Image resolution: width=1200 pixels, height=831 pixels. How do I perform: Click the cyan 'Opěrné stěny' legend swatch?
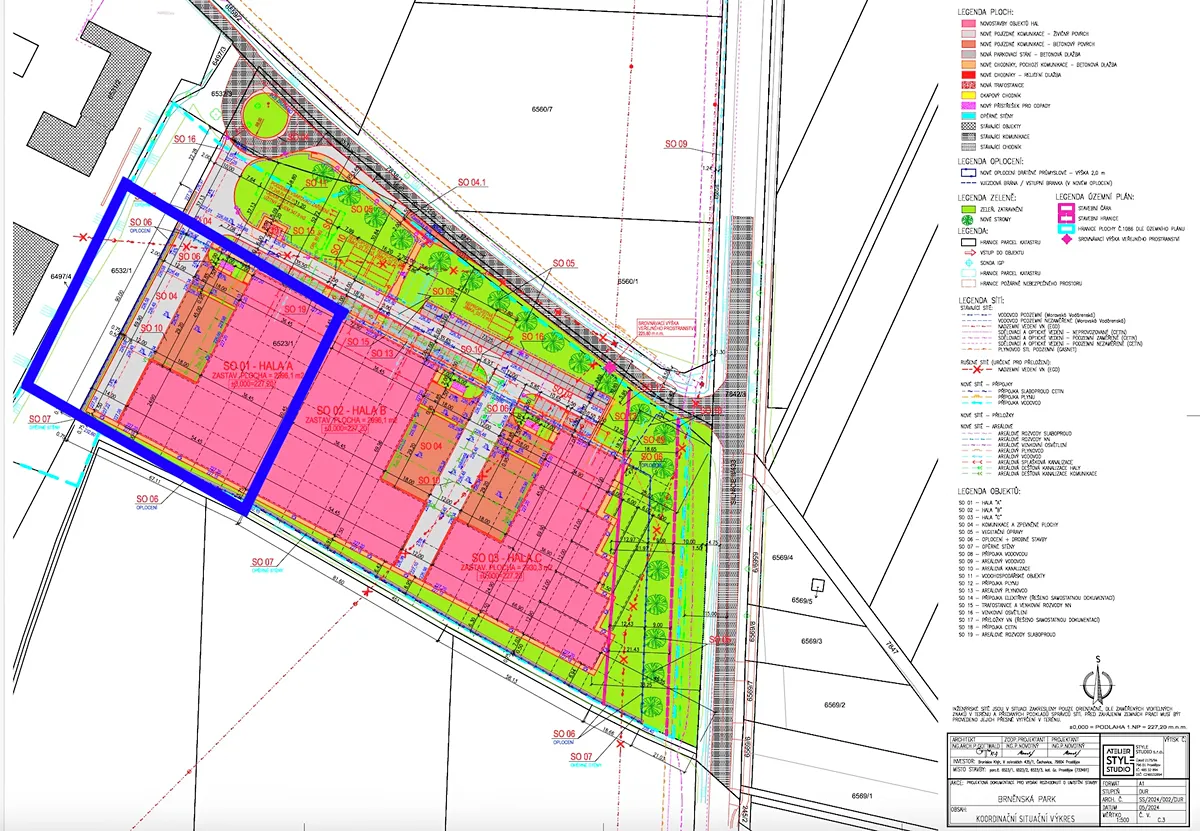(x=968, y=116)
